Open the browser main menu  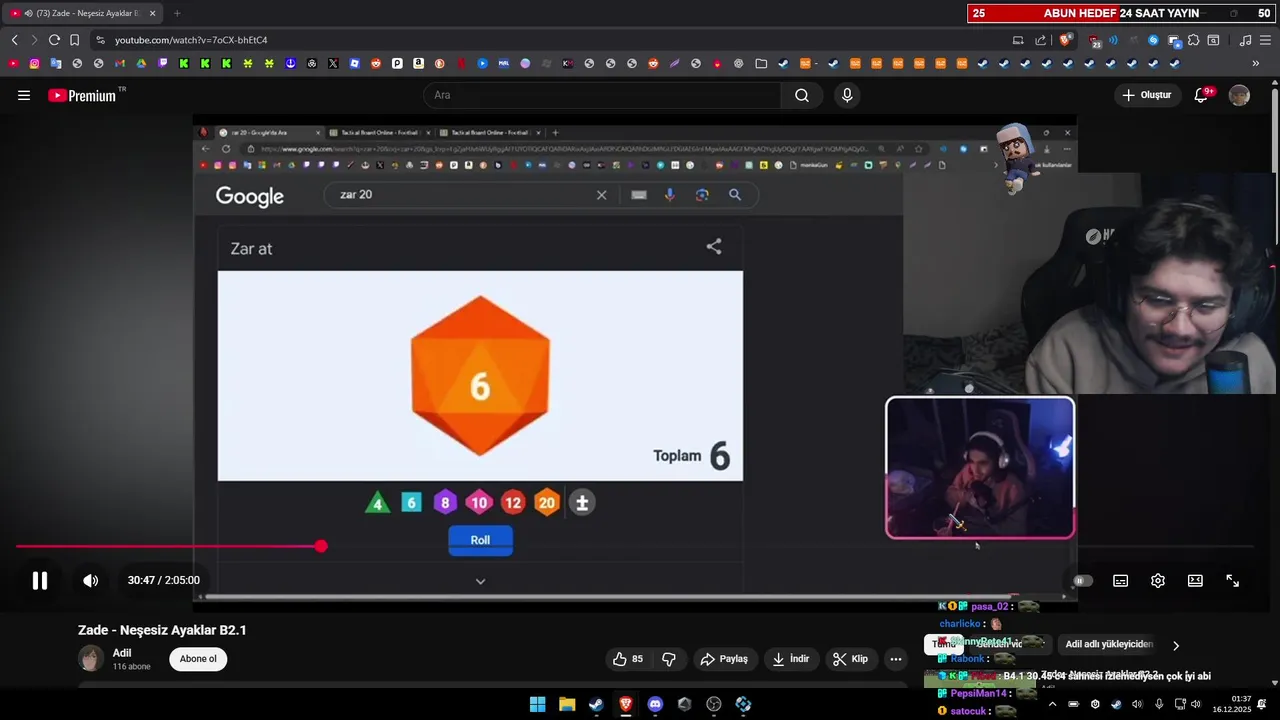click(1265, 40)
